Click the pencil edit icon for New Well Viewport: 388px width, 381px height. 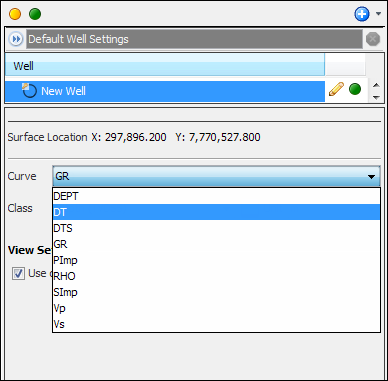pos(336,89)
